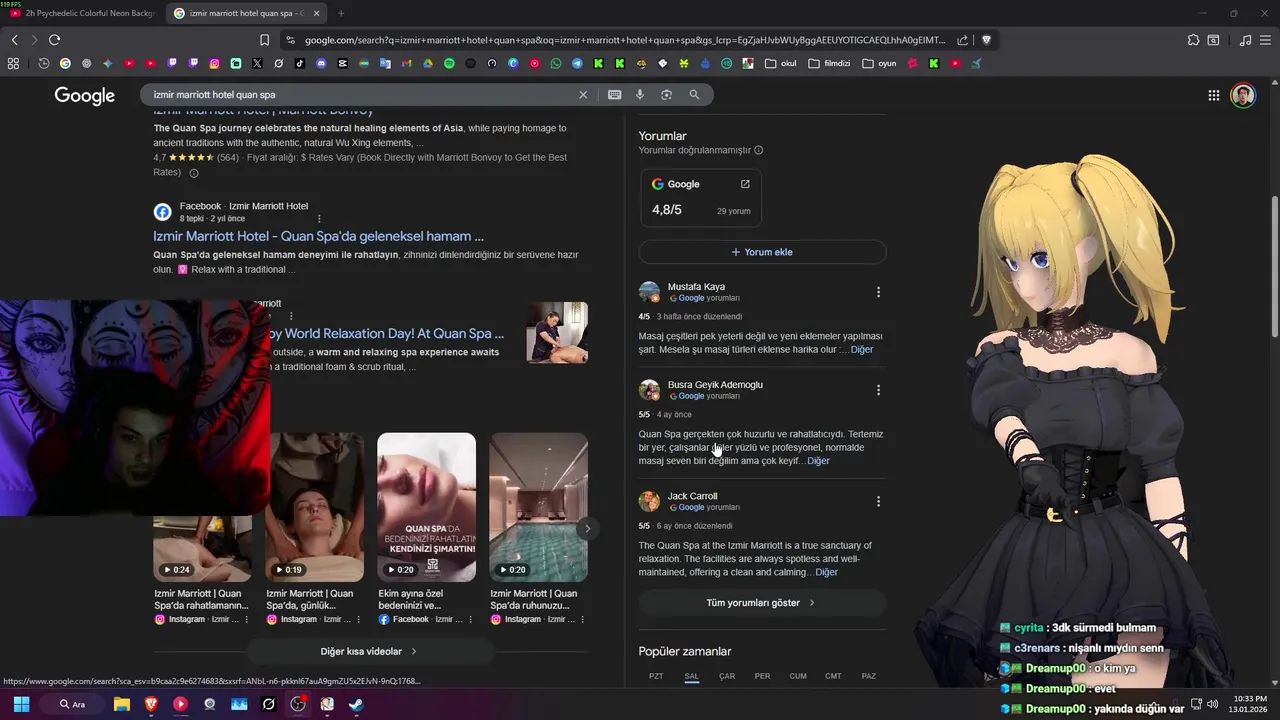Open the filmdizi bookmarks folder
This screenshot has height=720, width=1280.
point(829,63)
